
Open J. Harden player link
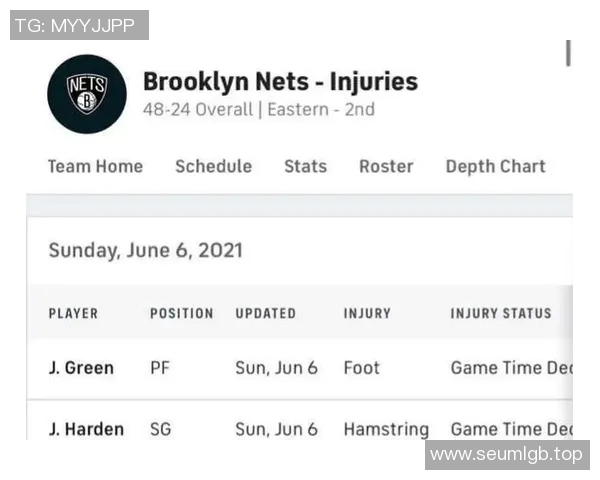(x=86, y=429)
